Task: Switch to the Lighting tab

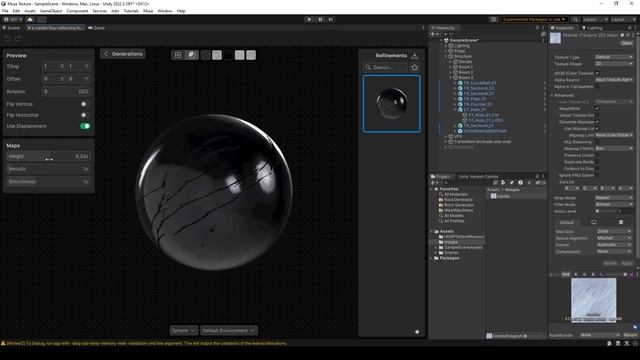Action: 592,28
